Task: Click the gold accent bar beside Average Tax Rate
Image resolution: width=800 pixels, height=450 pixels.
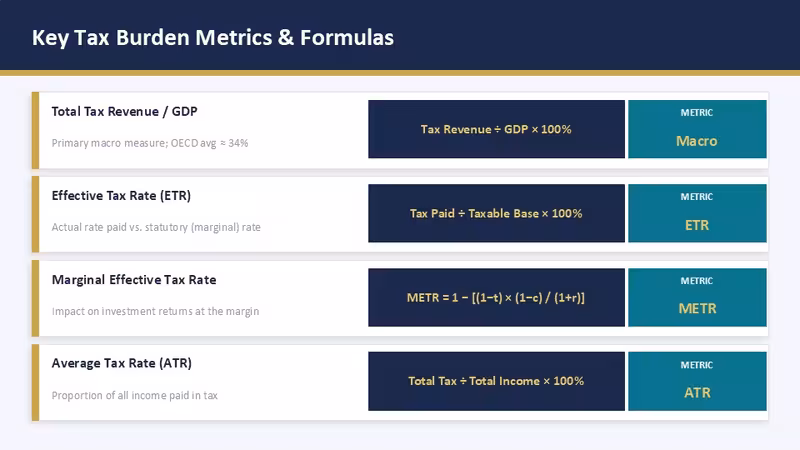Action: point(35,382)
